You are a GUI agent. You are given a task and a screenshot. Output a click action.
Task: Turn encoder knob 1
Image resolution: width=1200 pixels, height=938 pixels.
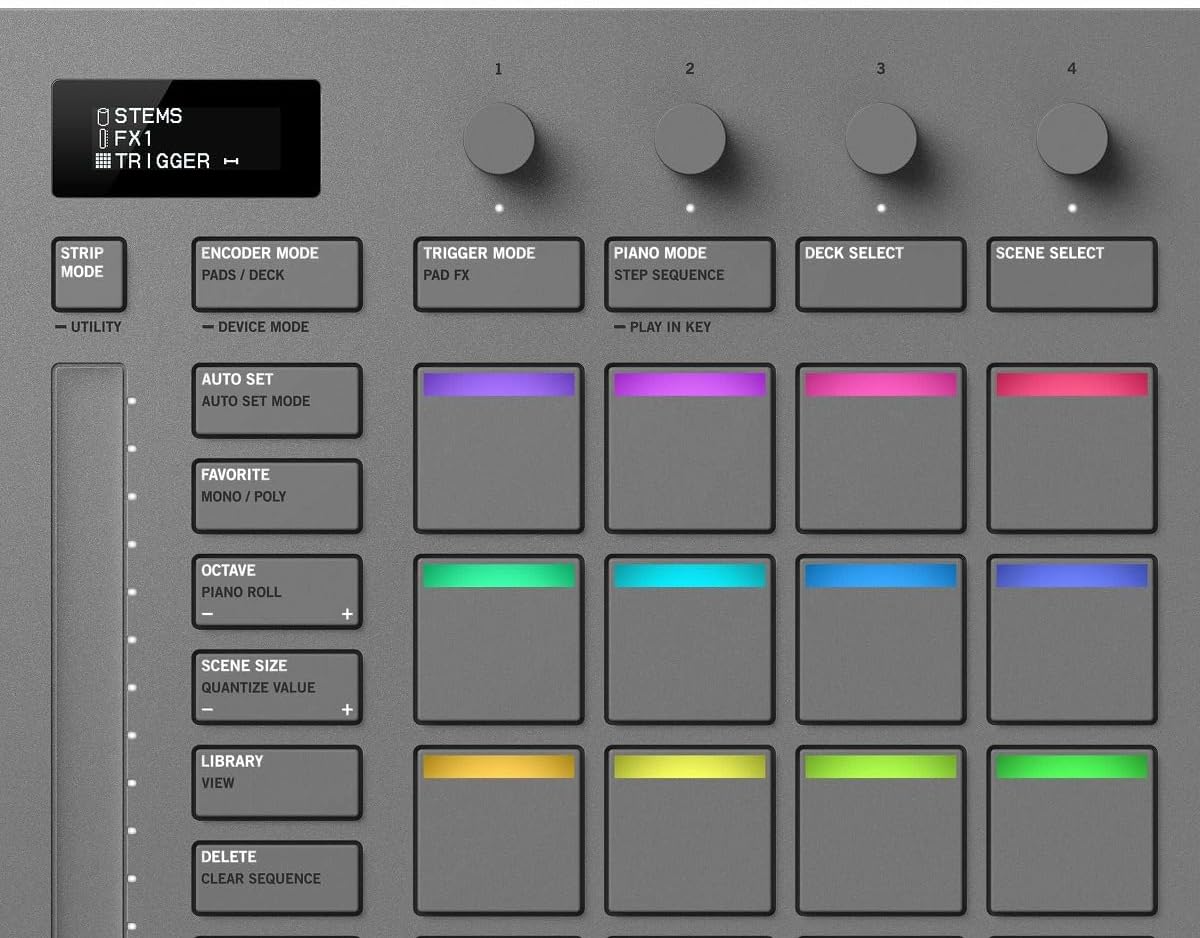click(498, 139)
